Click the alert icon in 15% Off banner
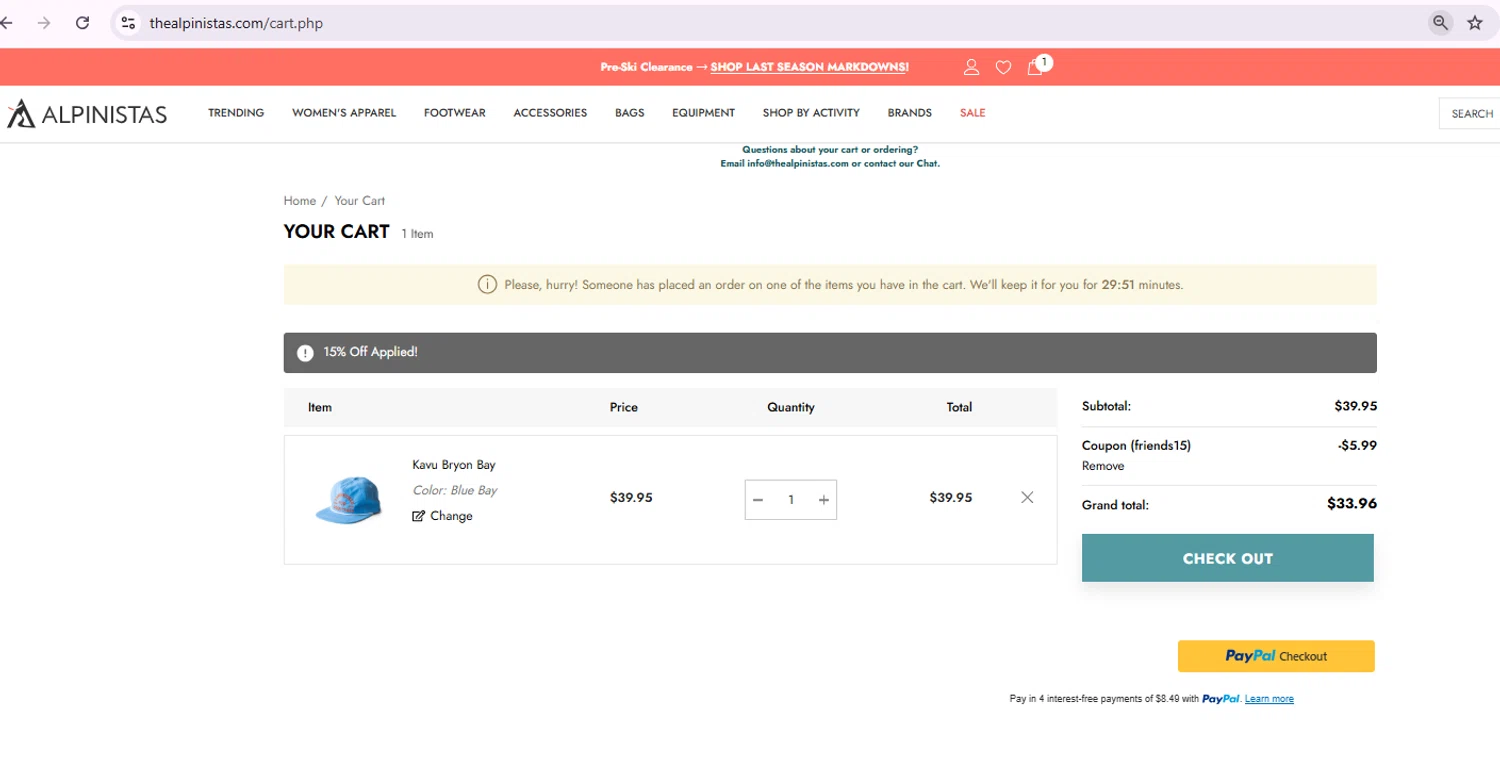The width and height of the screenshot is (1500, 758). coord(305,353)
